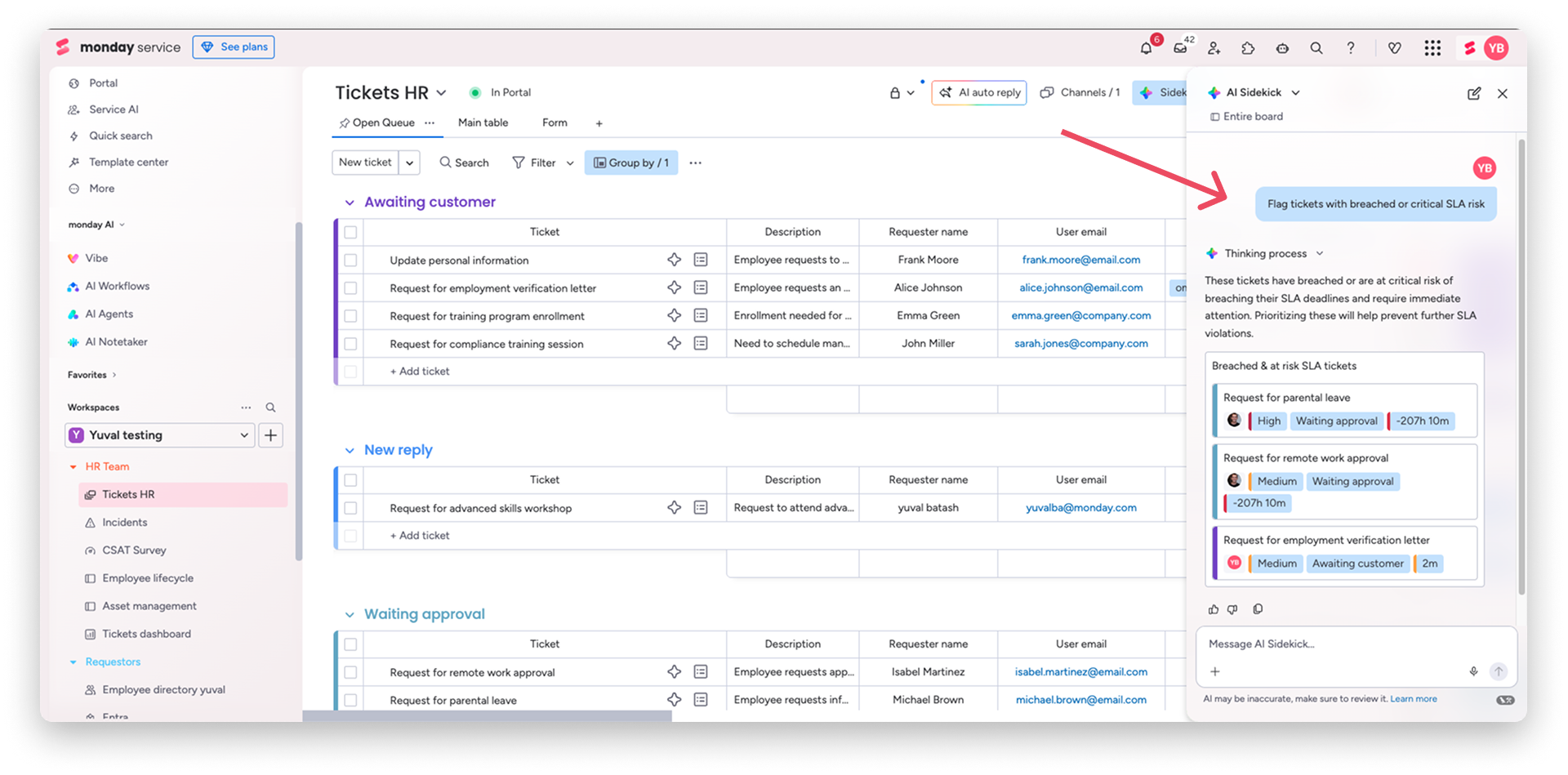The width and height of the screenshot is (1568, 775).
Task: Open frank.moore@email.com email link
Action: point(1081,260)
